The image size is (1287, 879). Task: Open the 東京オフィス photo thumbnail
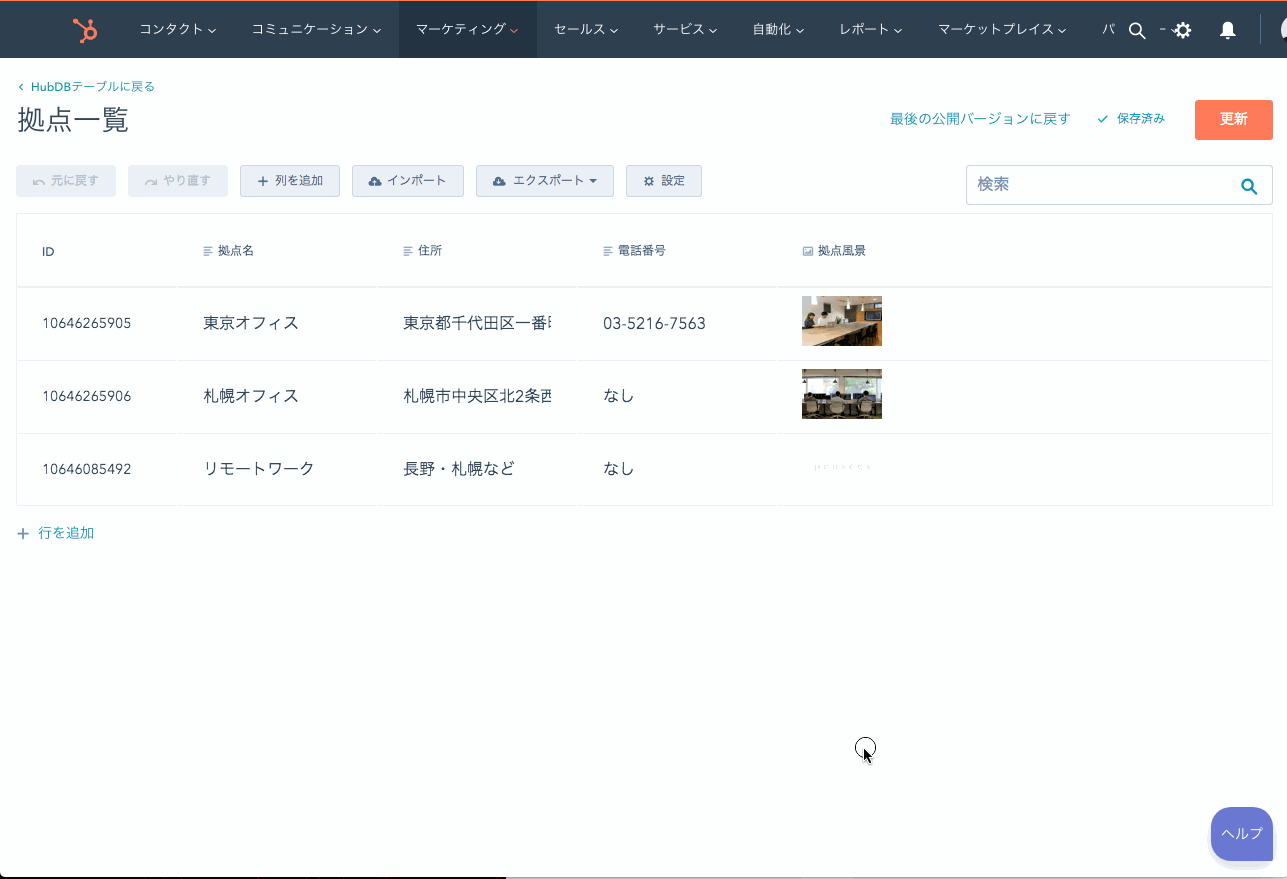(841, 321)
